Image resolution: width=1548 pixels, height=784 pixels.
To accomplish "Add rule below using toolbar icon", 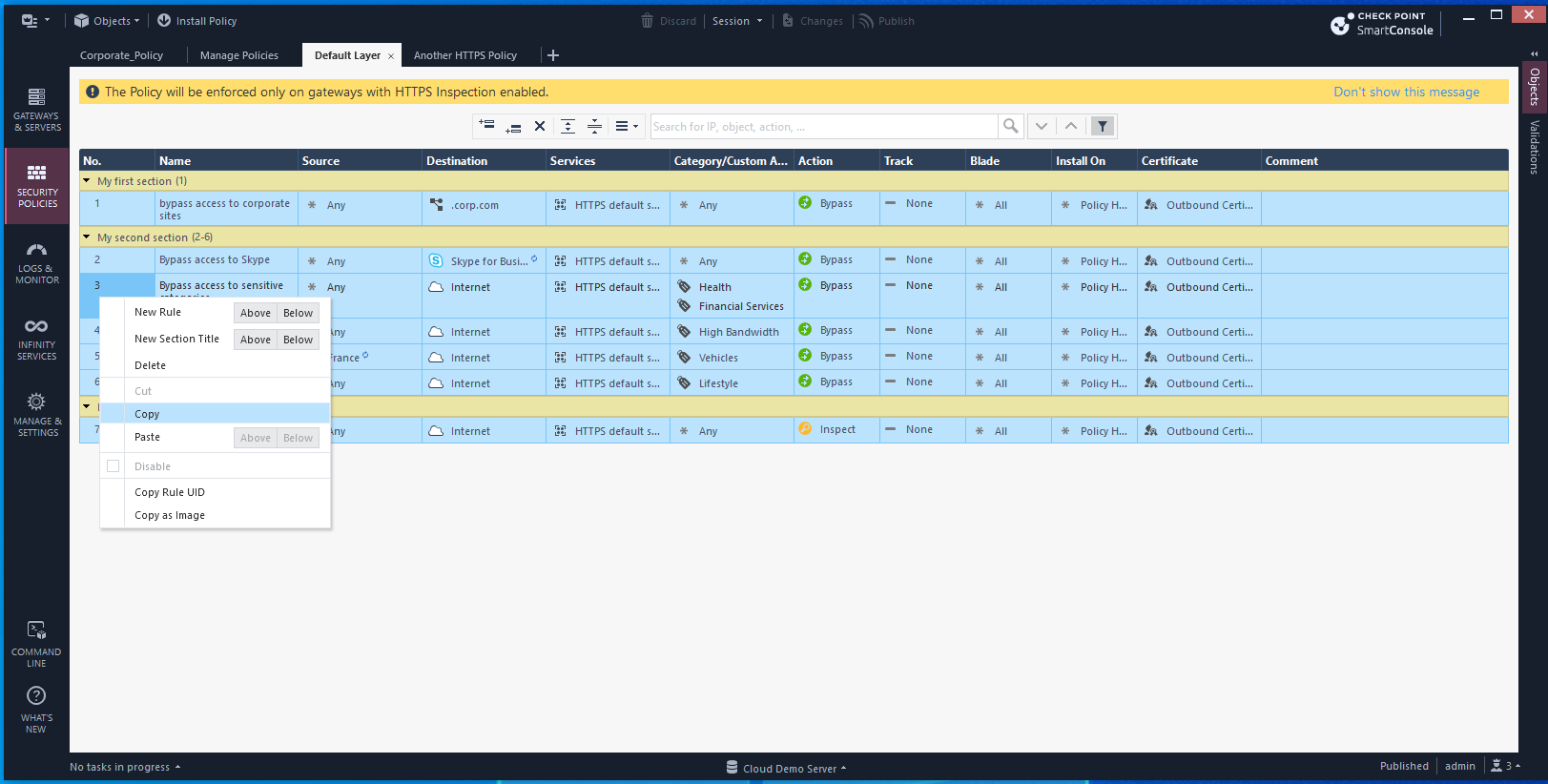I will tap(513, 127).
